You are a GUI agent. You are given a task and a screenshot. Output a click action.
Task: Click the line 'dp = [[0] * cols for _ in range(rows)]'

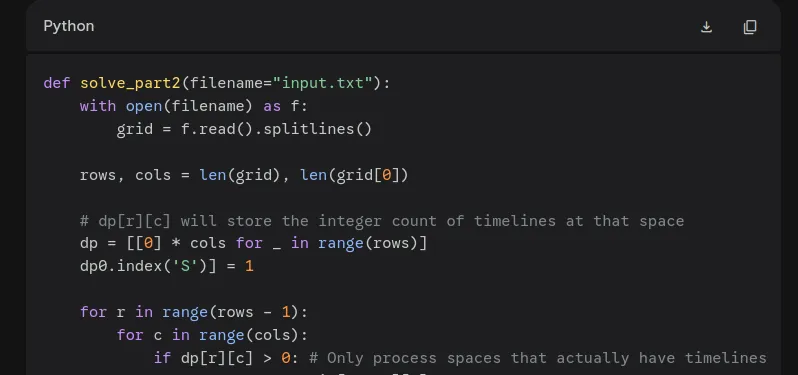253,243
